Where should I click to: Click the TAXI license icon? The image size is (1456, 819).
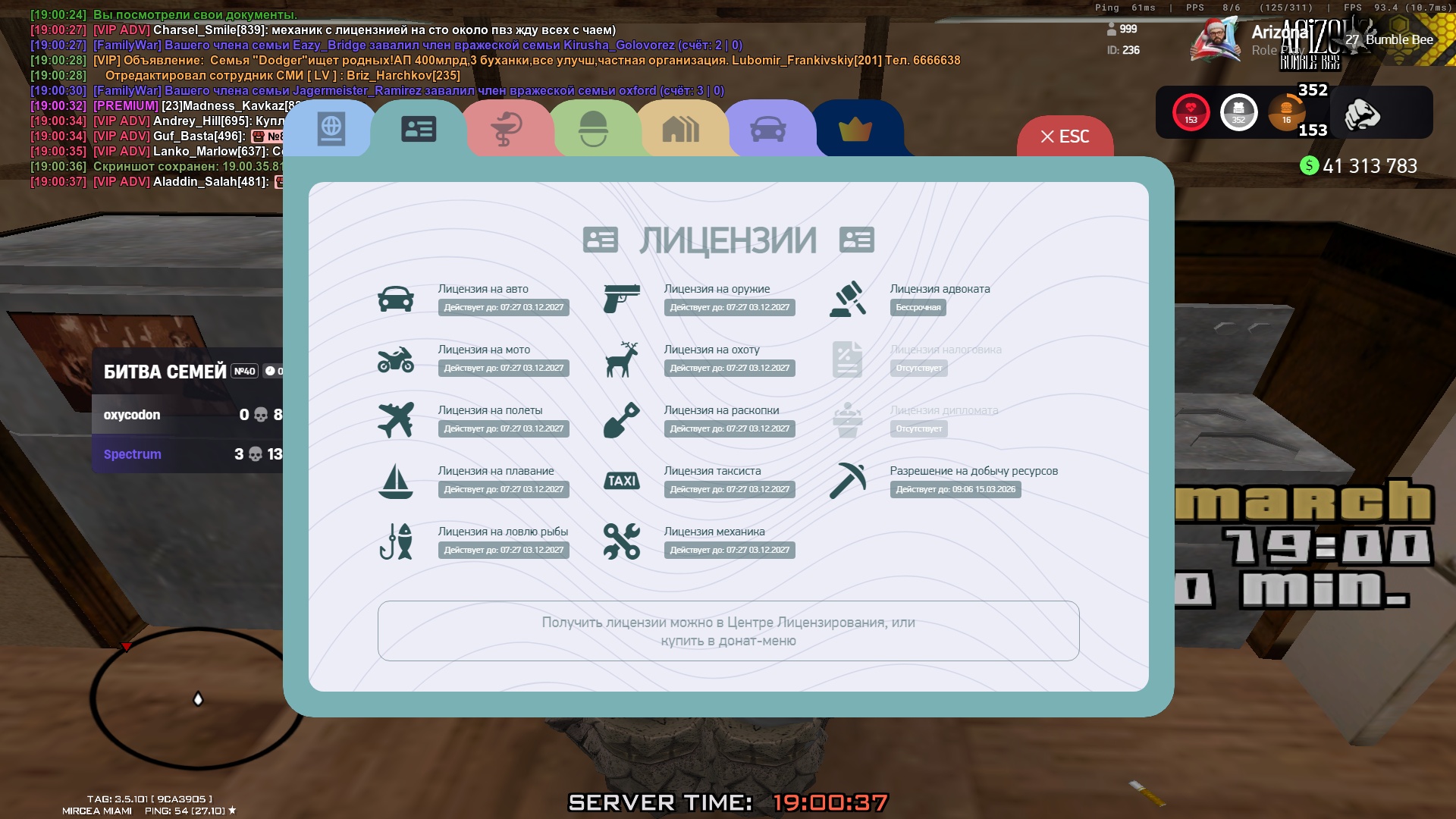(x=622, y=481)
